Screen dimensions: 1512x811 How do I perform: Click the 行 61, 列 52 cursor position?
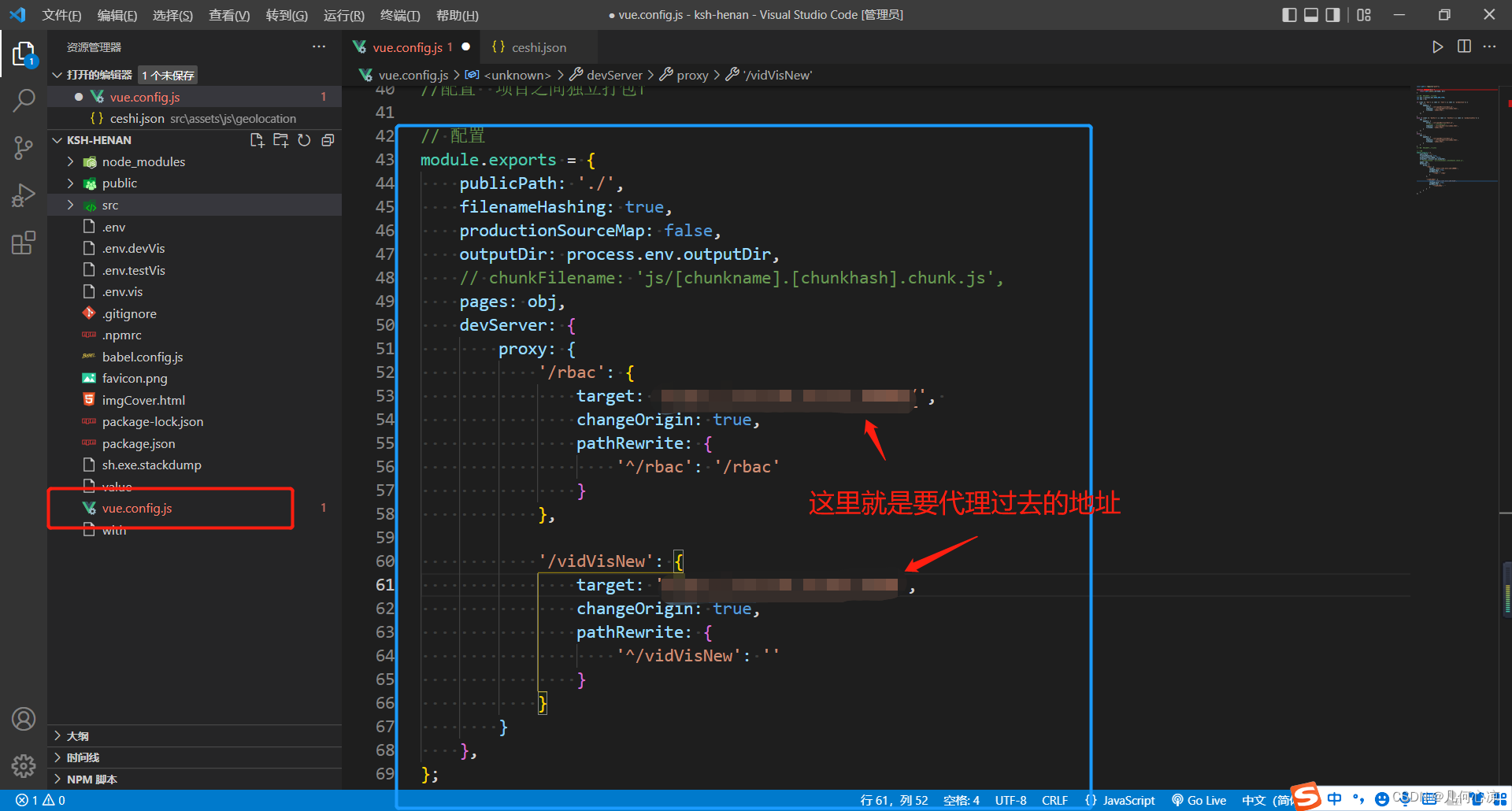click(x=894, y=800)
